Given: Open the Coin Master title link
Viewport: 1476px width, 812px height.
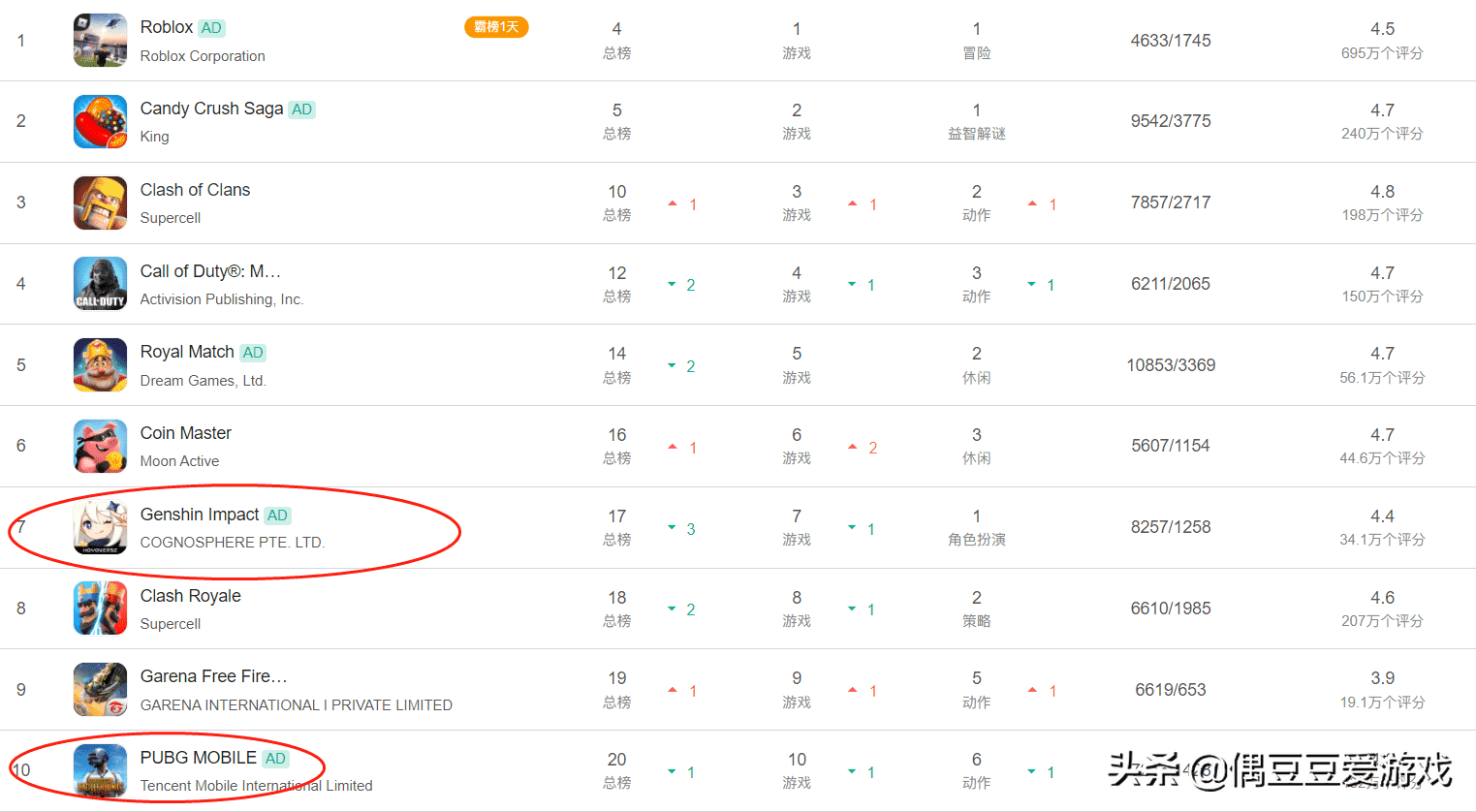Looking at the screenshot, I should click(186, 433).
